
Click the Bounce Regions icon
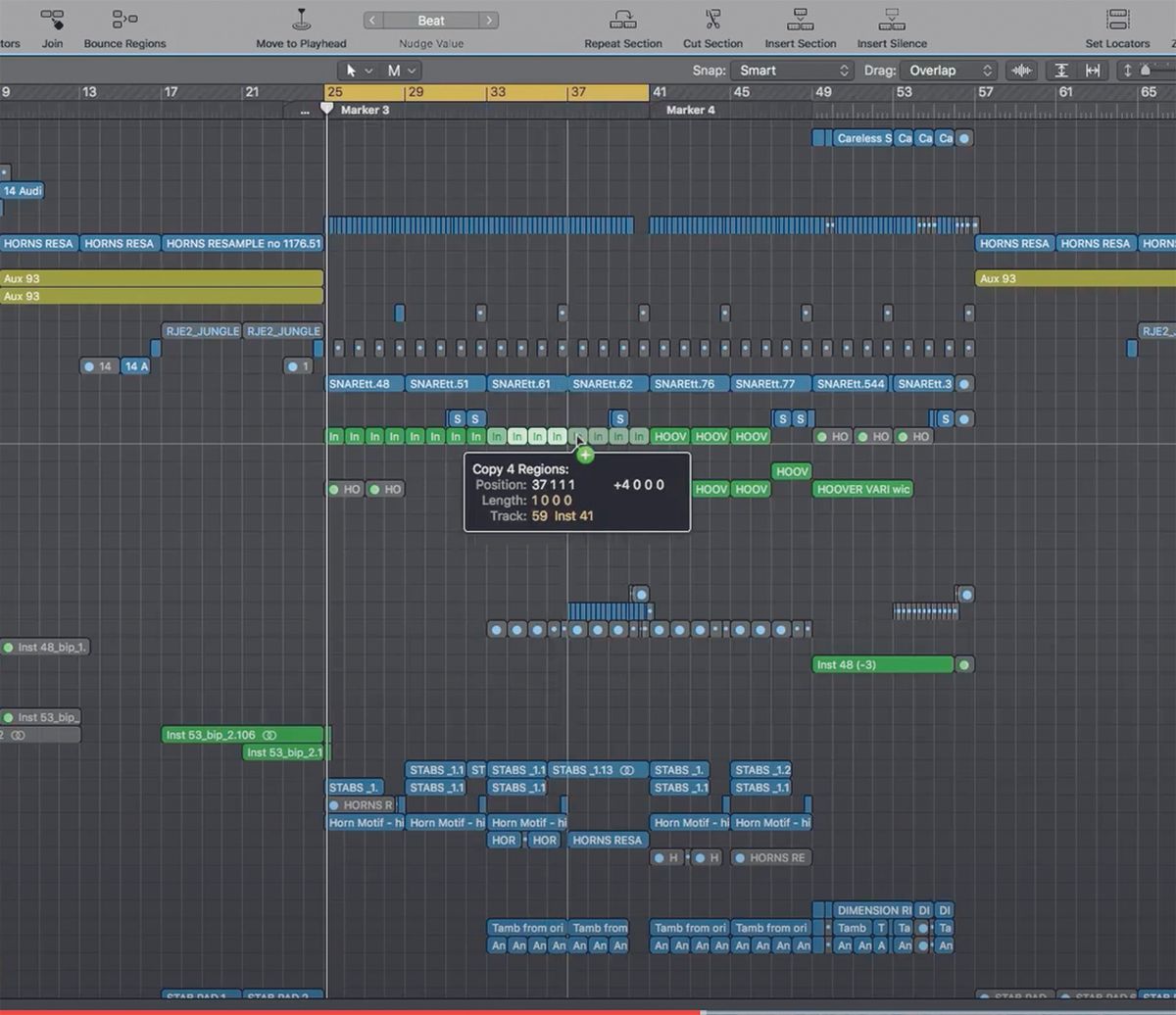coord(124,19)
